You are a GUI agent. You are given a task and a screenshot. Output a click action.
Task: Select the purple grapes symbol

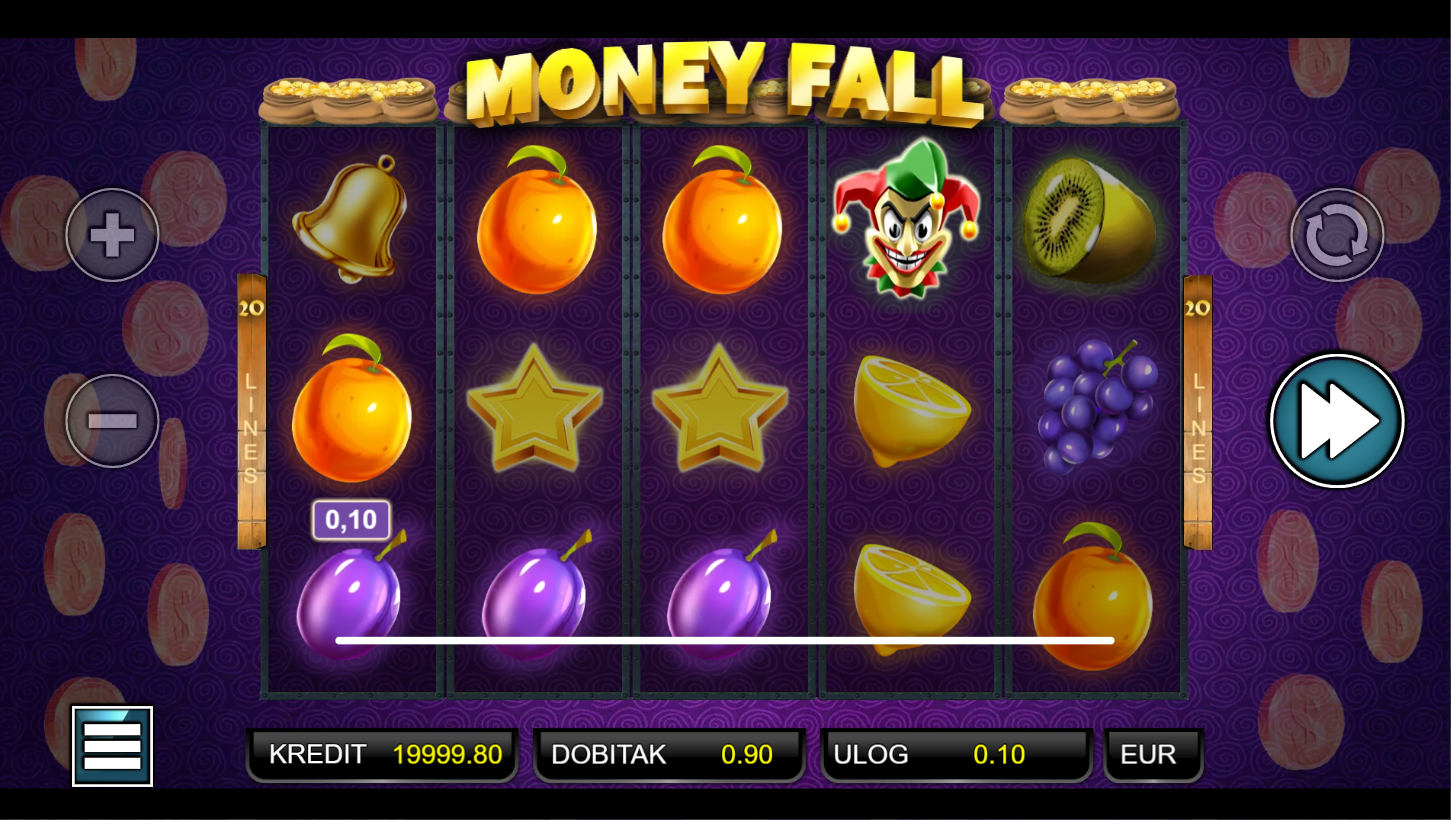(x=1098, y=405)
